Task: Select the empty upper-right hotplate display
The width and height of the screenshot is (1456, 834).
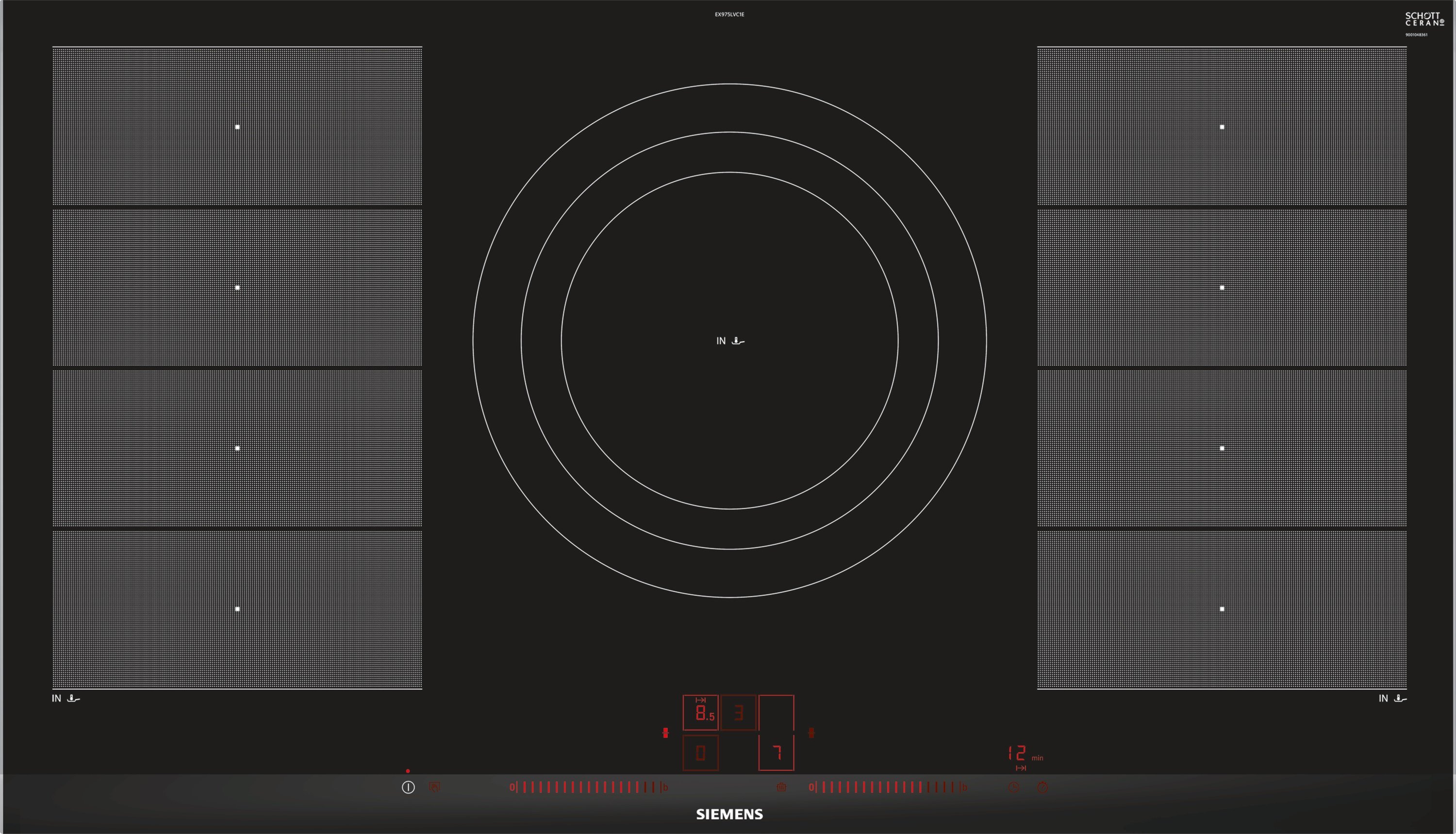Action: pos(776,713)
